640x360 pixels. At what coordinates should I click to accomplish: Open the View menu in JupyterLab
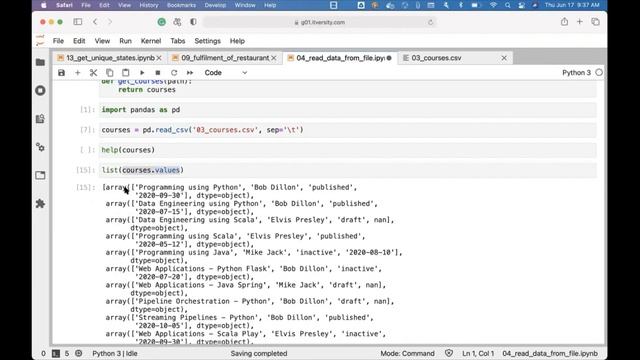[102, 41]
